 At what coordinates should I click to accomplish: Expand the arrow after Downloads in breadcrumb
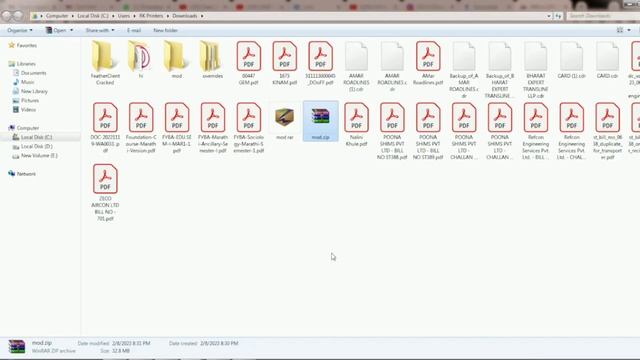point(202,16)
